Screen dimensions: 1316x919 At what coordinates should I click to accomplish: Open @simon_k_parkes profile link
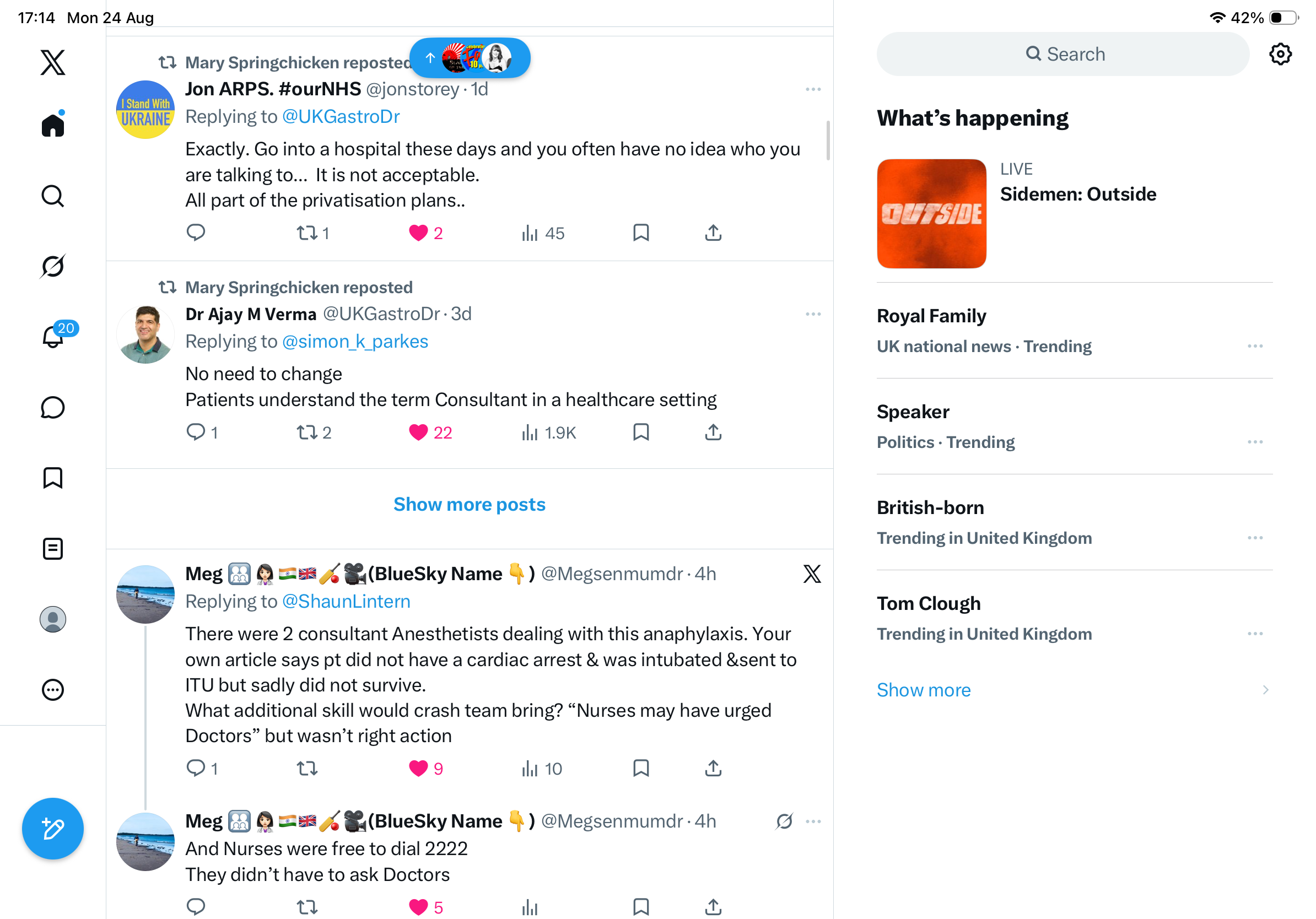point(355,342)
